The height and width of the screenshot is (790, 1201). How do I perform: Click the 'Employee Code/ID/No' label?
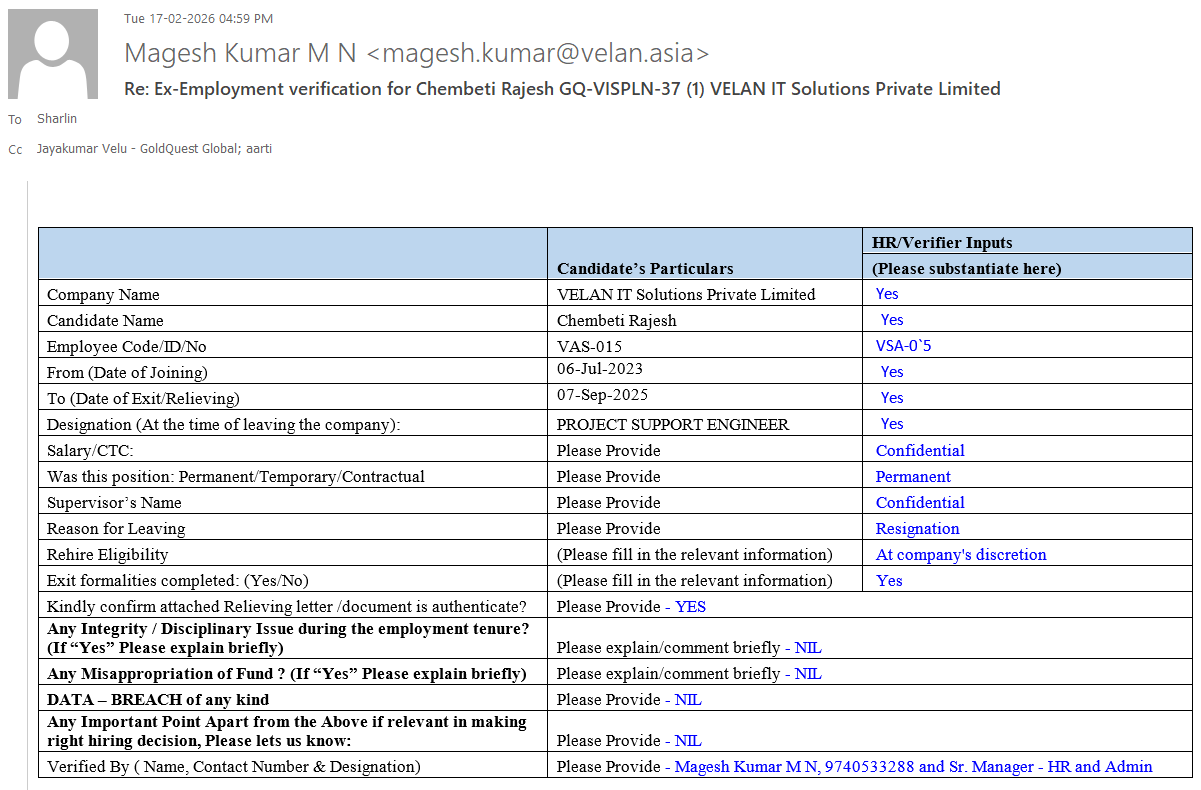(126, 346)
